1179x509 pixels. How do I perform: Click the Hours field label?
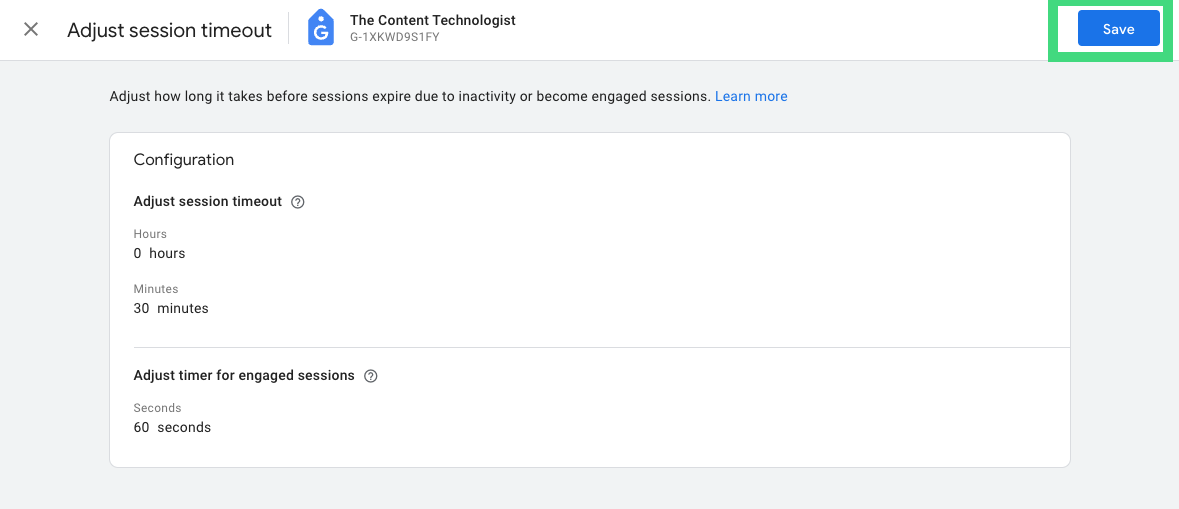tap(150, 234)
